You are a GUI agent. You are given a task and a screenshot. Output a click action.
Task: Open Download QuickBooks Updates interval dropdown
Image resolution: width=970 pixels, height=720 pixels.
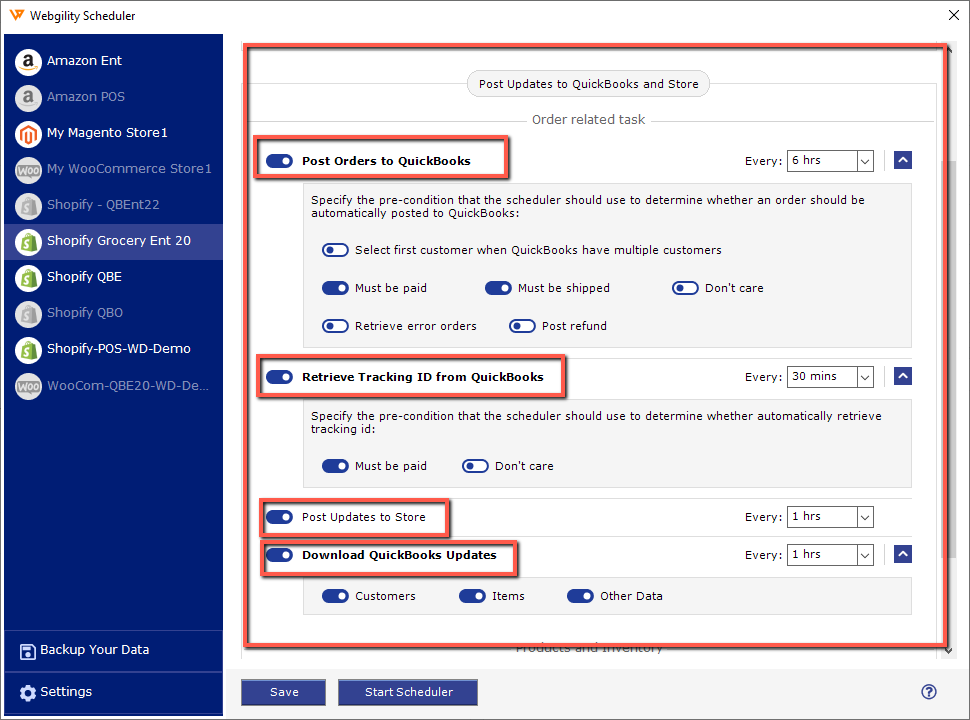pyautogui.click(x=830, y=555)
